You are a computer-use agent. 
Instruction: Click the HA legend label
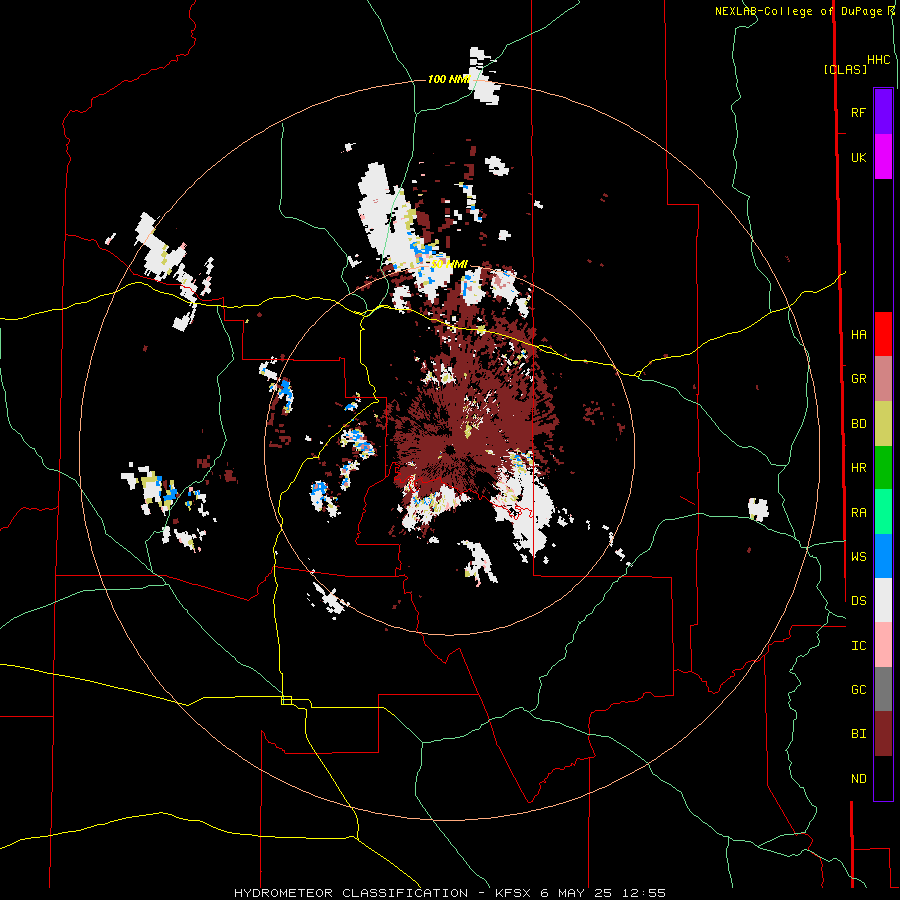(858, 334)
